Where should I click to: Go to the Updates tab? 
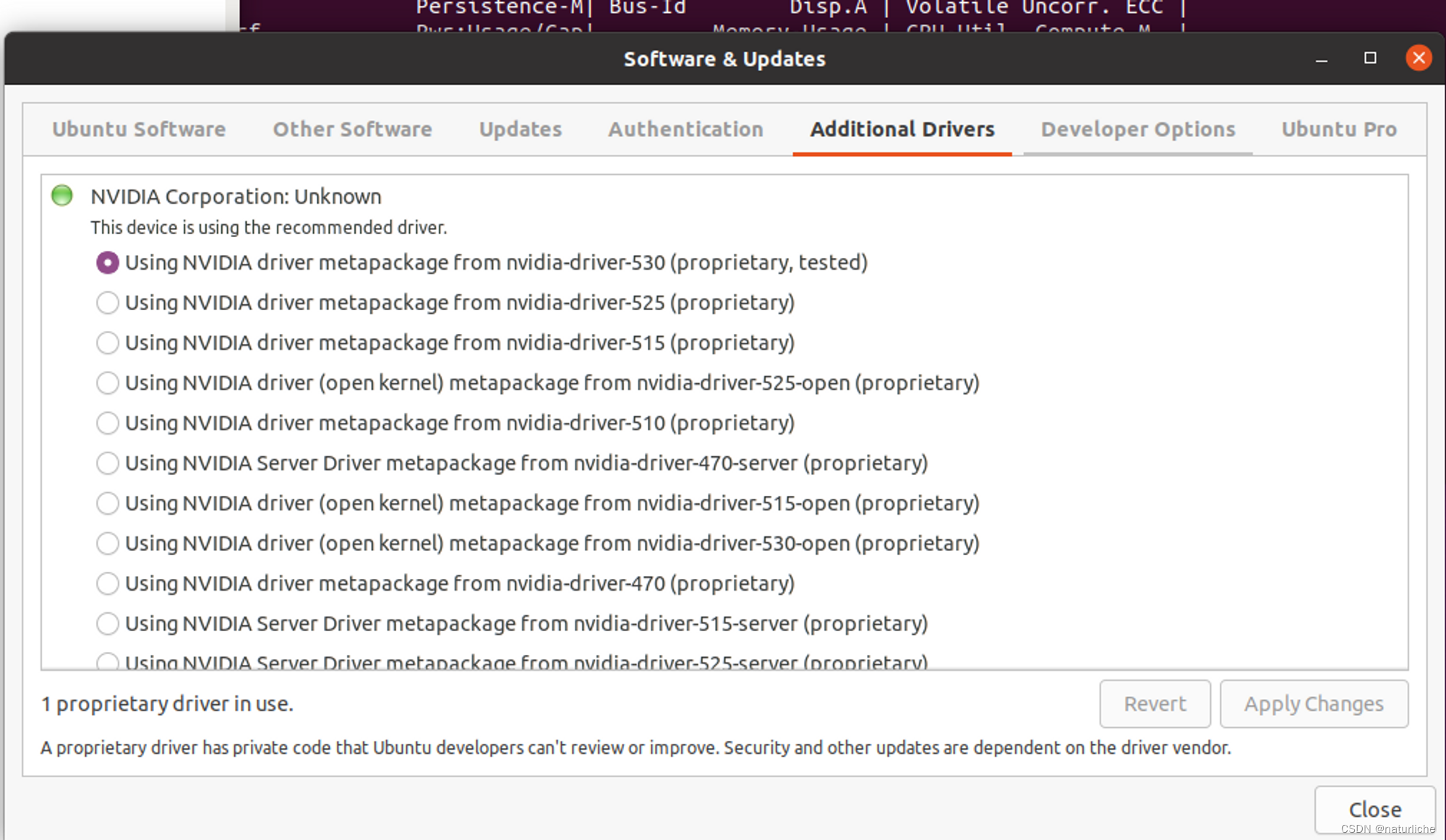coord(521,129)
